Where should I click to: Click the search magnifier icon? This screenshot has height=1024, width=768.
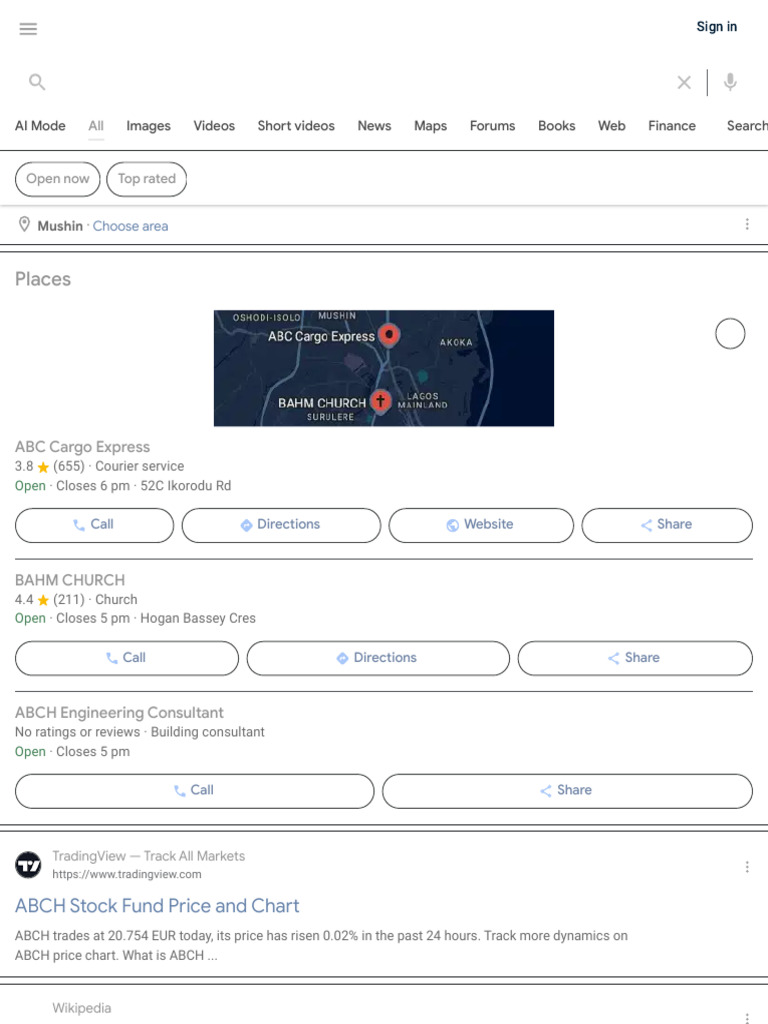(x=37, y=82)
